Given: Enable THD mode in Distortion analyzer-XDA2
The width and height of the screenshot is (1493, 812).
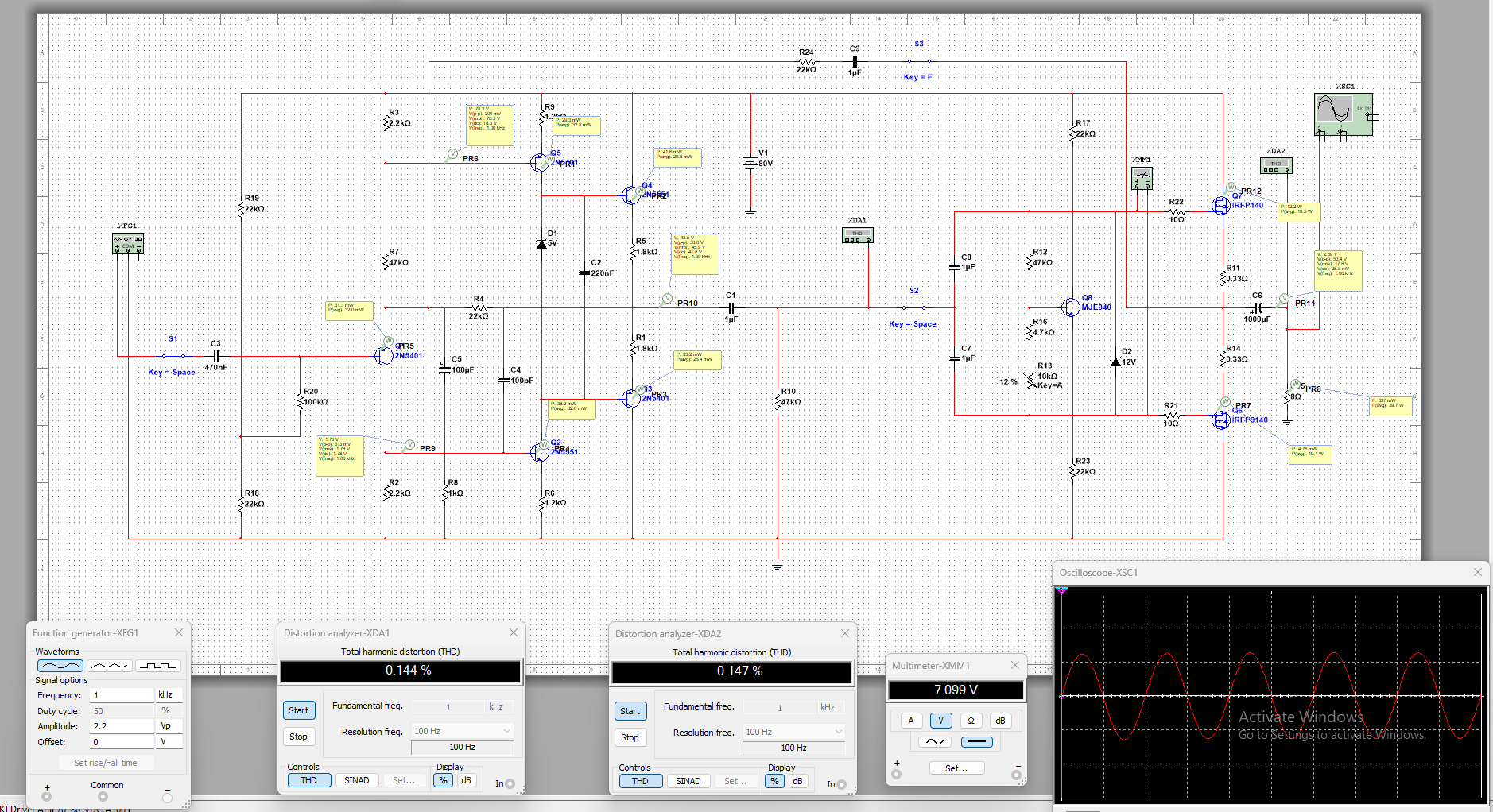Looking at the screenshot, I should click(640, 781).
